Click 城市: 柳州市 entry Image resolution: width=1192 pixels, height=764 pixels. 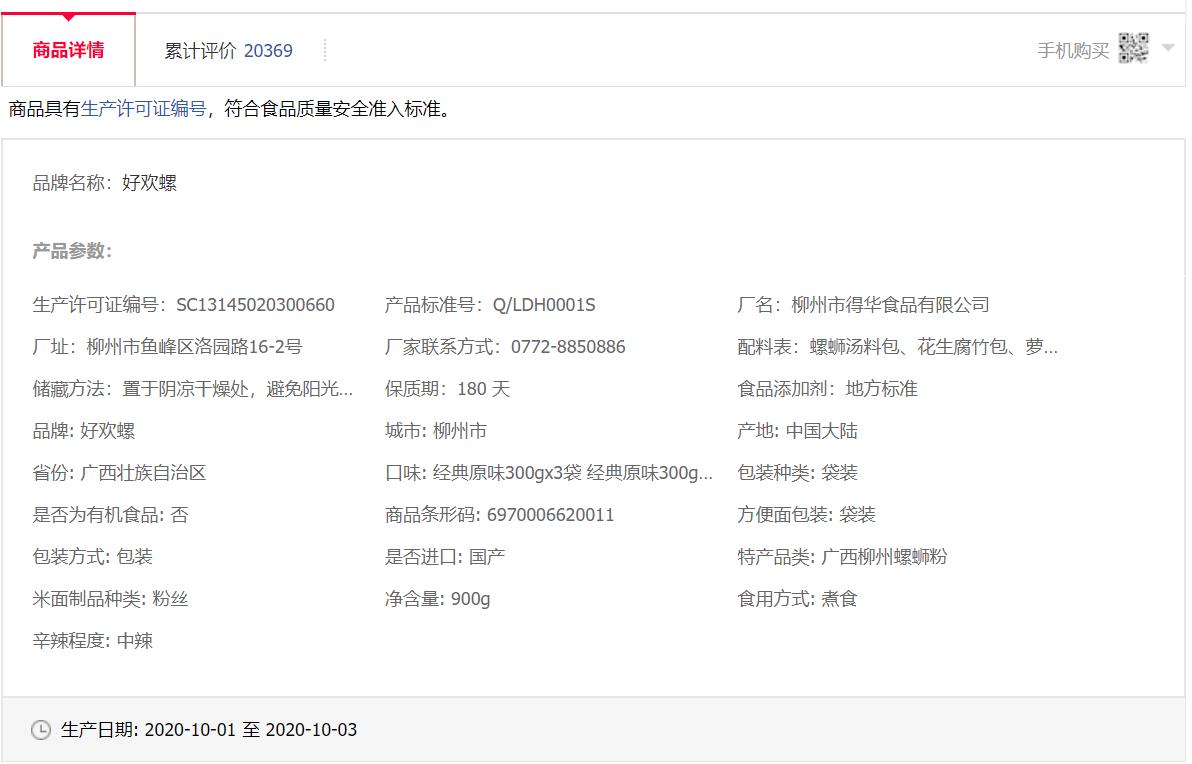436,431
